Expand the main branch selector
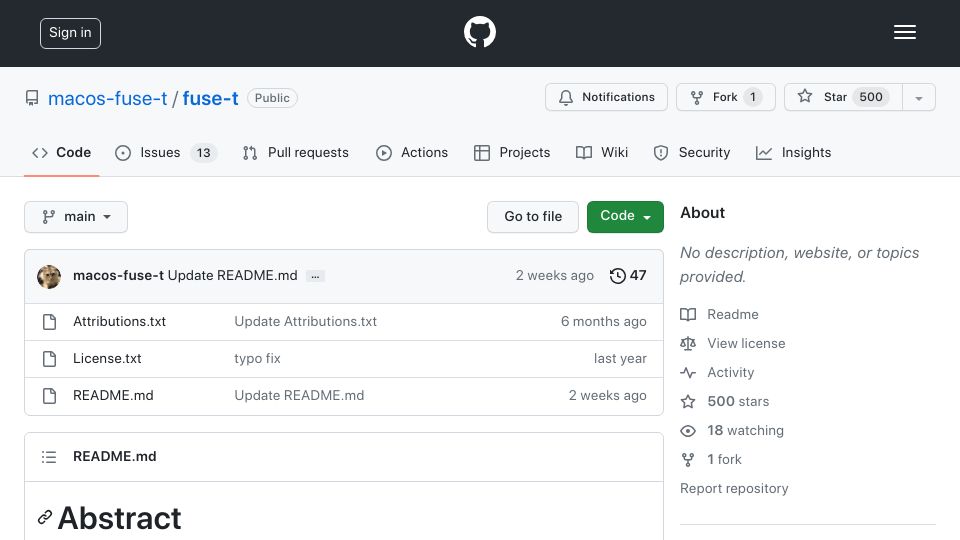The height and width of the screenshot is (540, 960). [x=76, y=217]
